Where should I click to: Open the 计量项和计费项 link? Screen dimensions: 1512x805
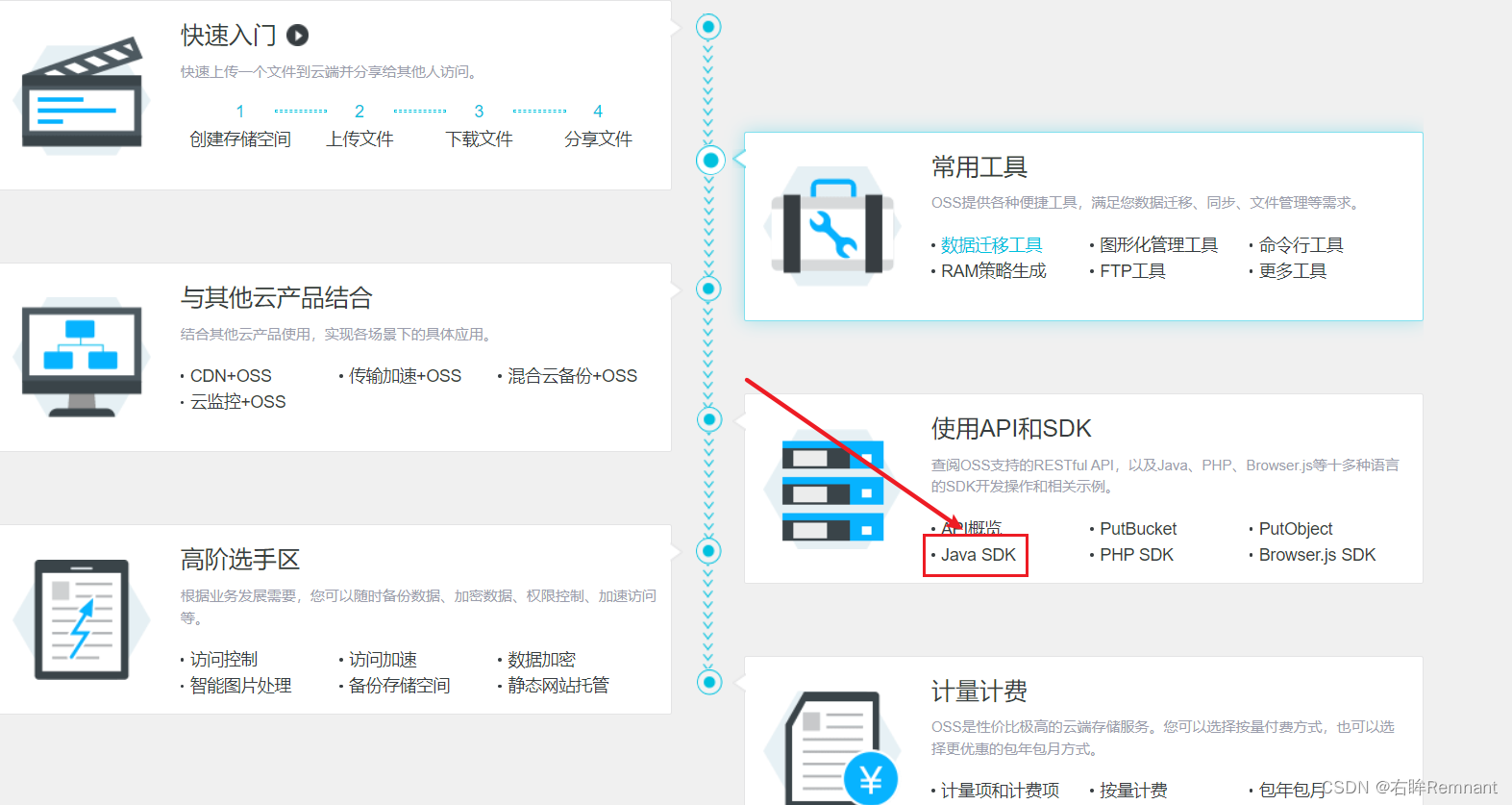pos(1000,791)
